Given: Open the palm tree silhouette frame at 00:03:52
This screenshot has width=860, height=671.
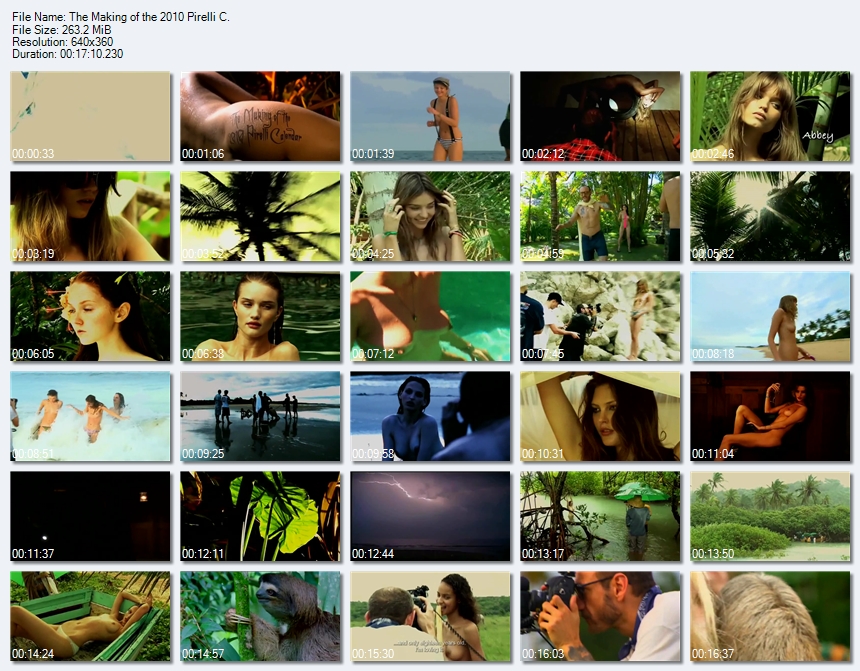Looking at the screenshot, I should pyautogui.click(x=260, y=216).
